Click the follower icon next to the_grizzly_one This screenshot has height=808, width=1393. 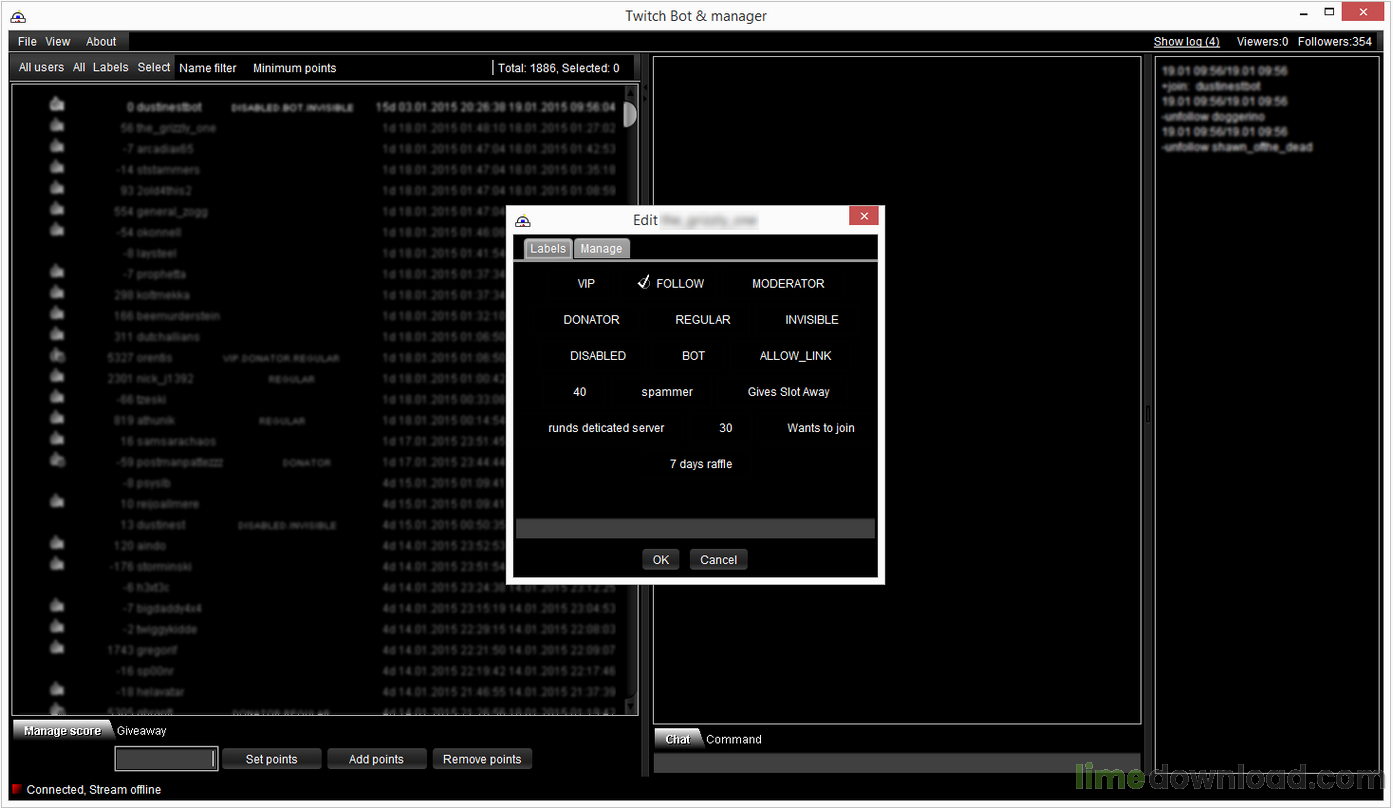click(58, 126)
